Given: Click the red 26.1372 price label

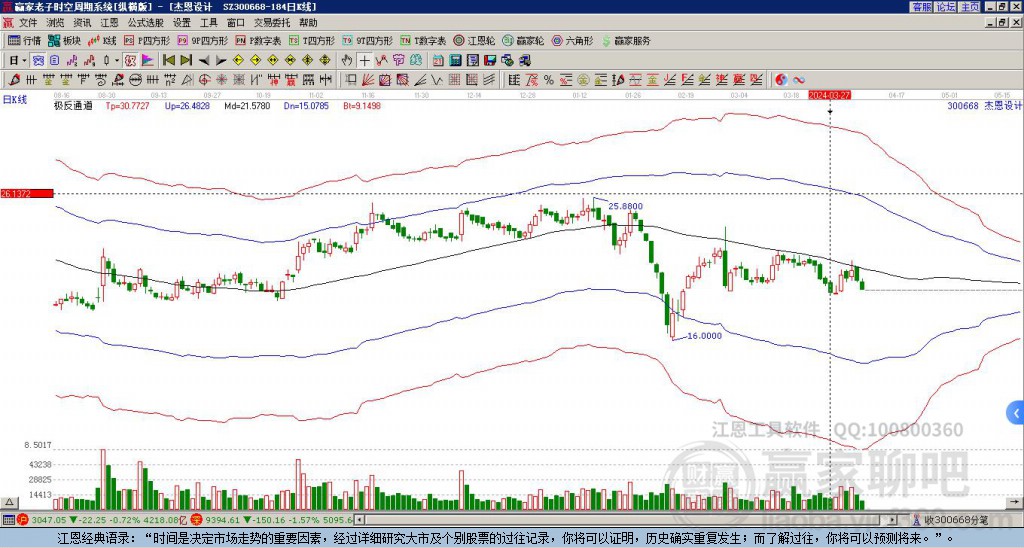Looking at the screenshot, I should (27, 193).
